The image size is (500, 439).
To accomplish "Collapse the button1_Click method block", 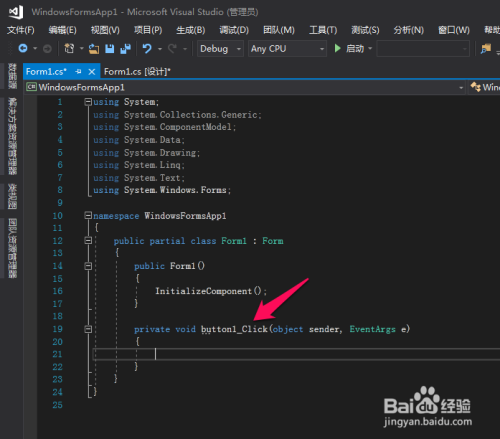I will (88, 329).
